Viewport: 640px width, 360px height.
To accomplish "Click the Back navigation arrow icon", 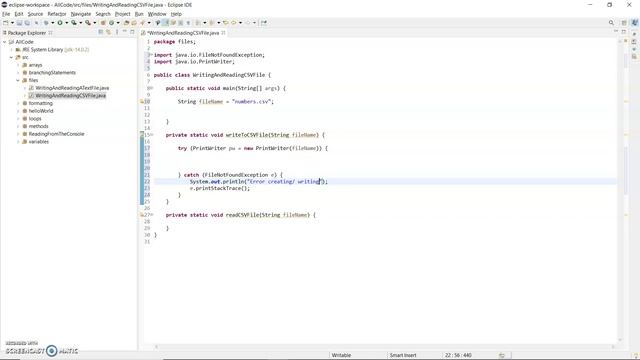I will point(233,23).
